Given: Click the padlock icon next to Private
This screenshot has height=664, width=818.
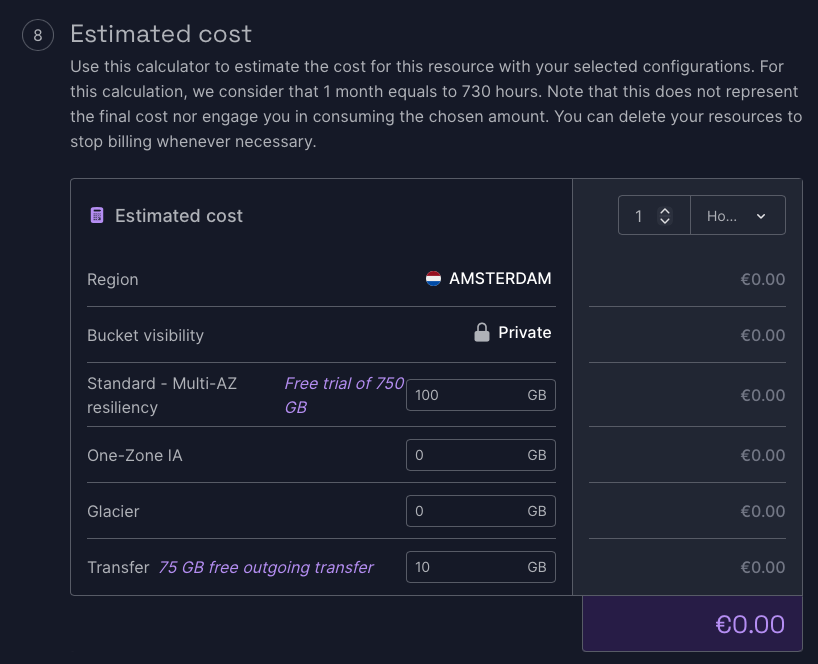Looking at the screenshot, I should pos(482,333).
